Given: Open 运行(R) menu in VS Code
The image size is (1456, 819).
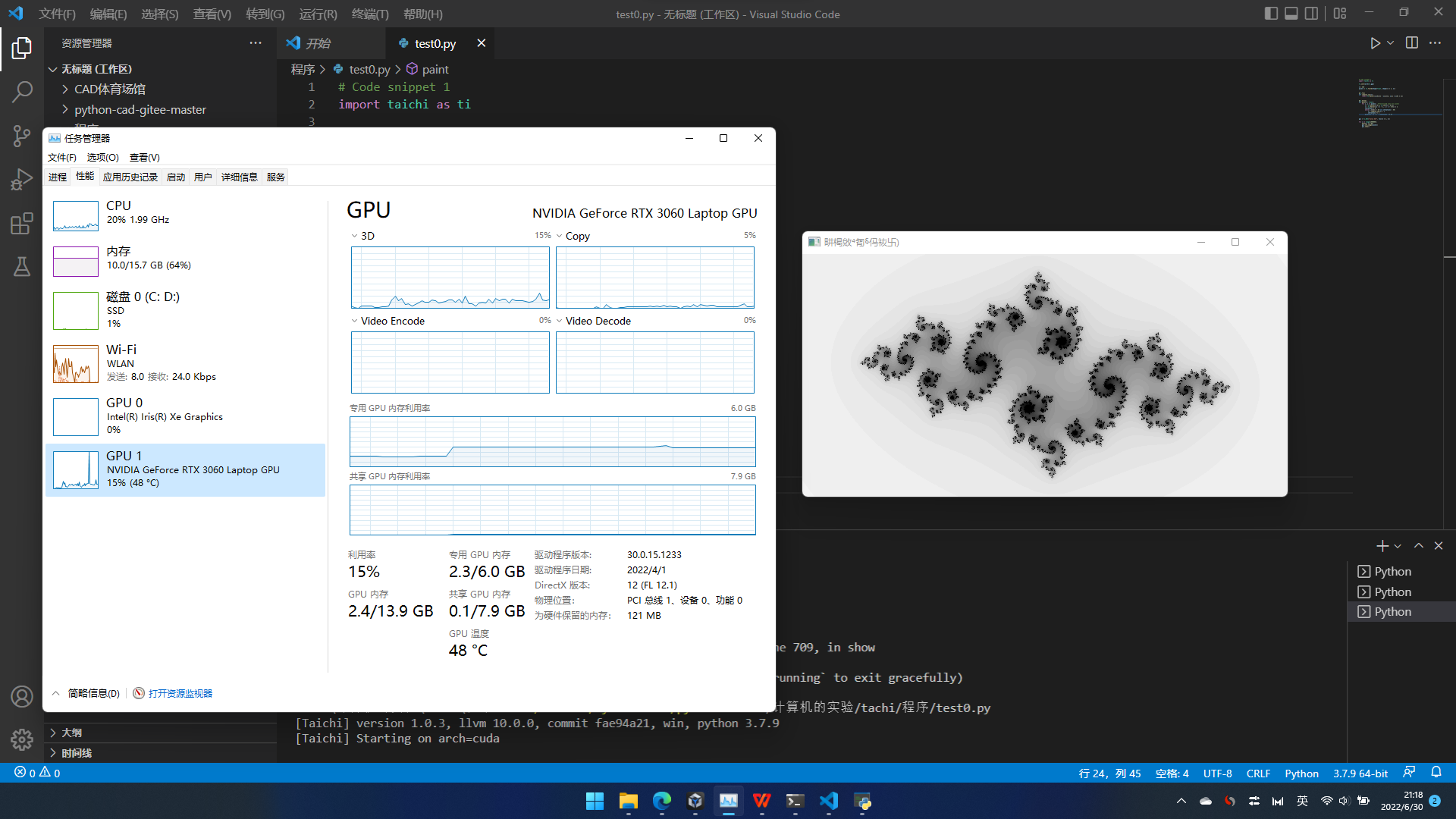Looking at the screenshot, I should click(318, 14).
